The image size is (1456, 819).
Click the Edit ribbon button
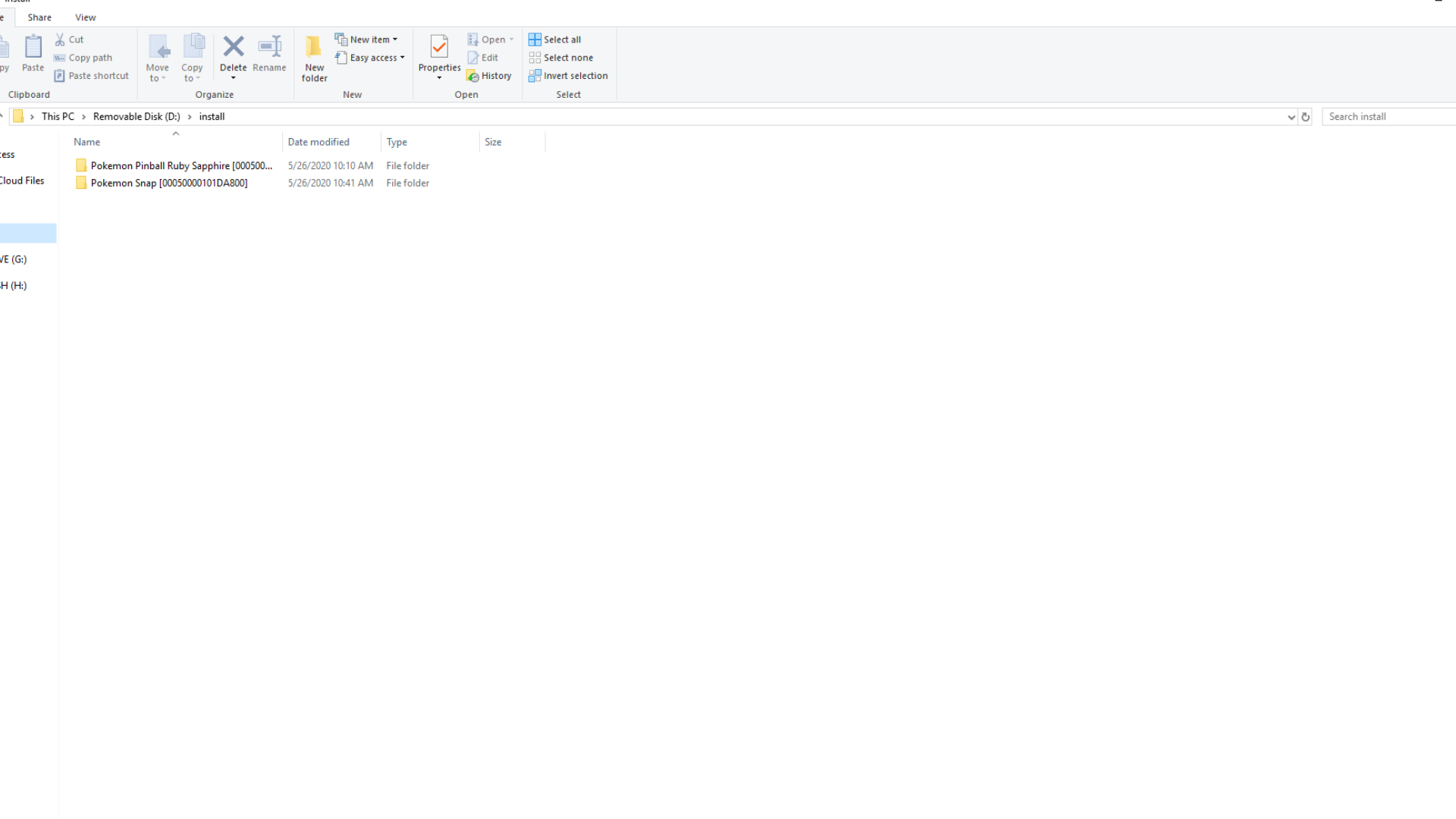[x=483, y=58]
